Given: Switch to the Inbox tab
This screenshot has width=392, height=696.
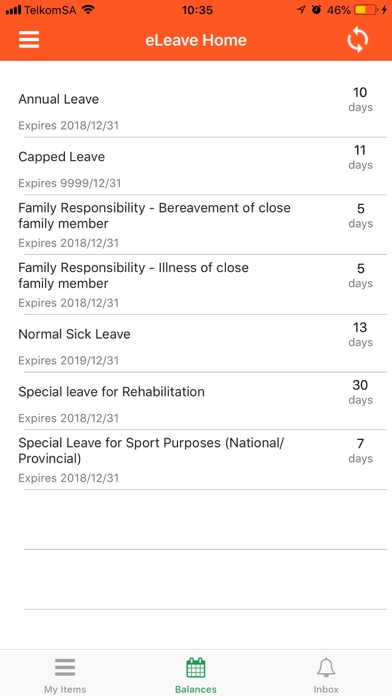Looking at the screenshot, I should point(326,673).
